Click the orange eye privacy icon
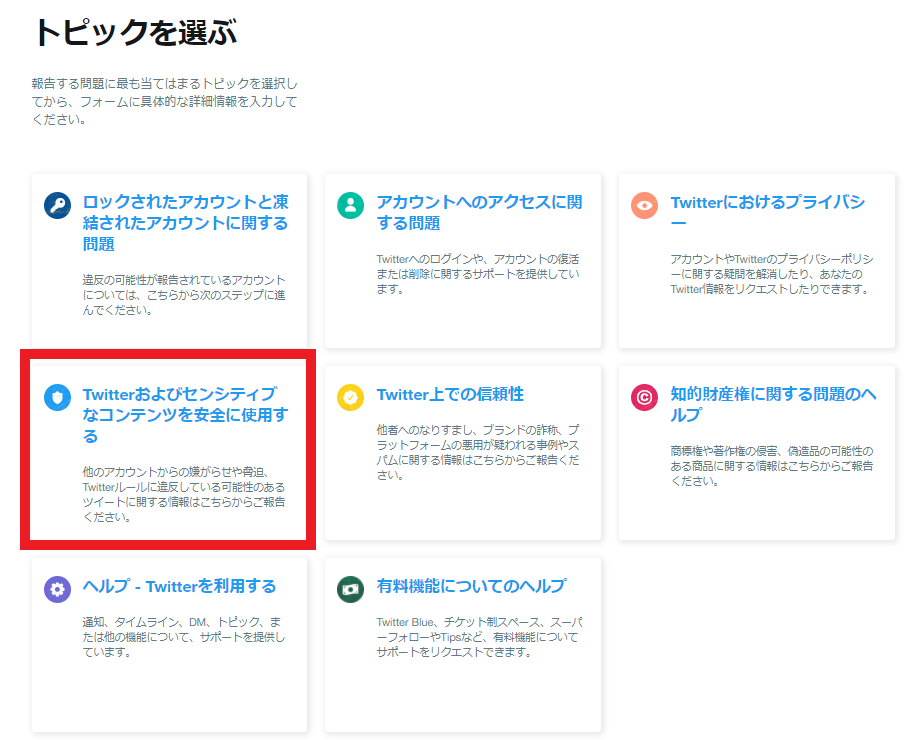 [x=644, y=205]
